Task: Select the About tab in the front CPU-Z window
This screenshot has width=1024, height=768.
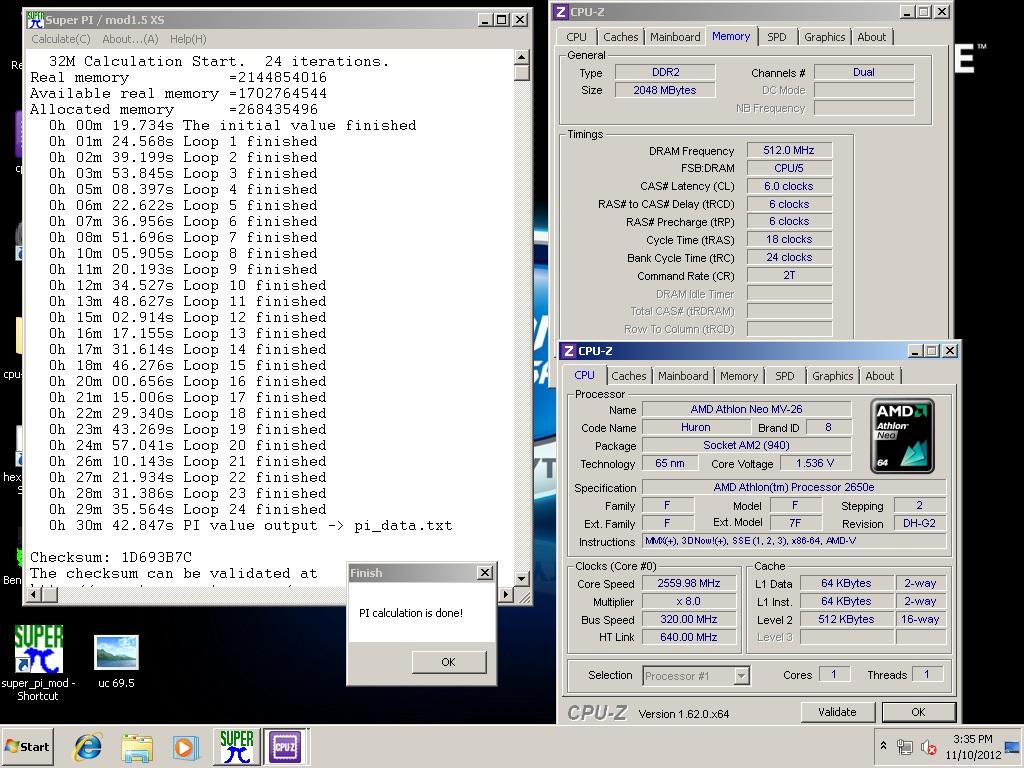Action: pyautogui.click(x=880, y=376)
